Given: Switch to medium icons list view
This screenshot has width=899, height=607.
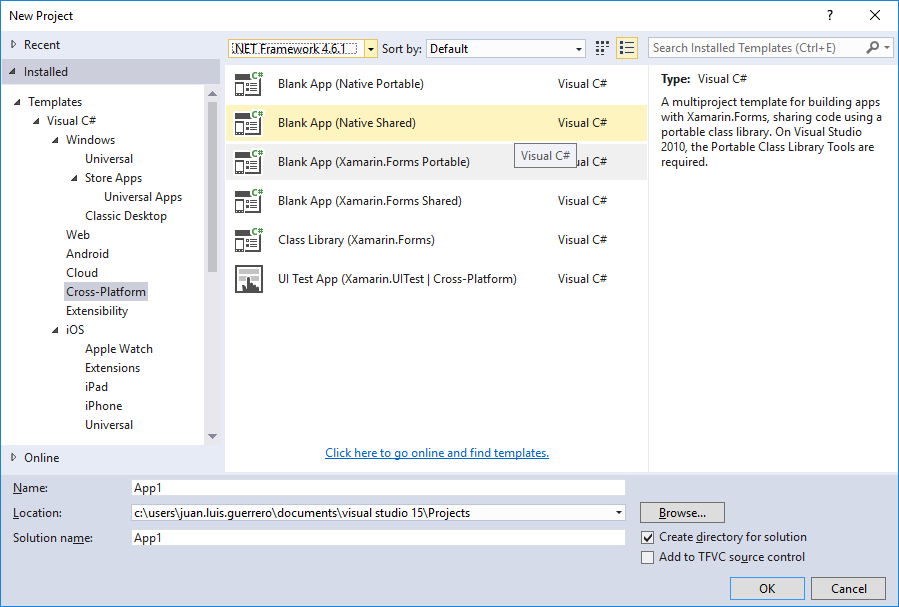Looking at the screenshot, I should point(627,48).
